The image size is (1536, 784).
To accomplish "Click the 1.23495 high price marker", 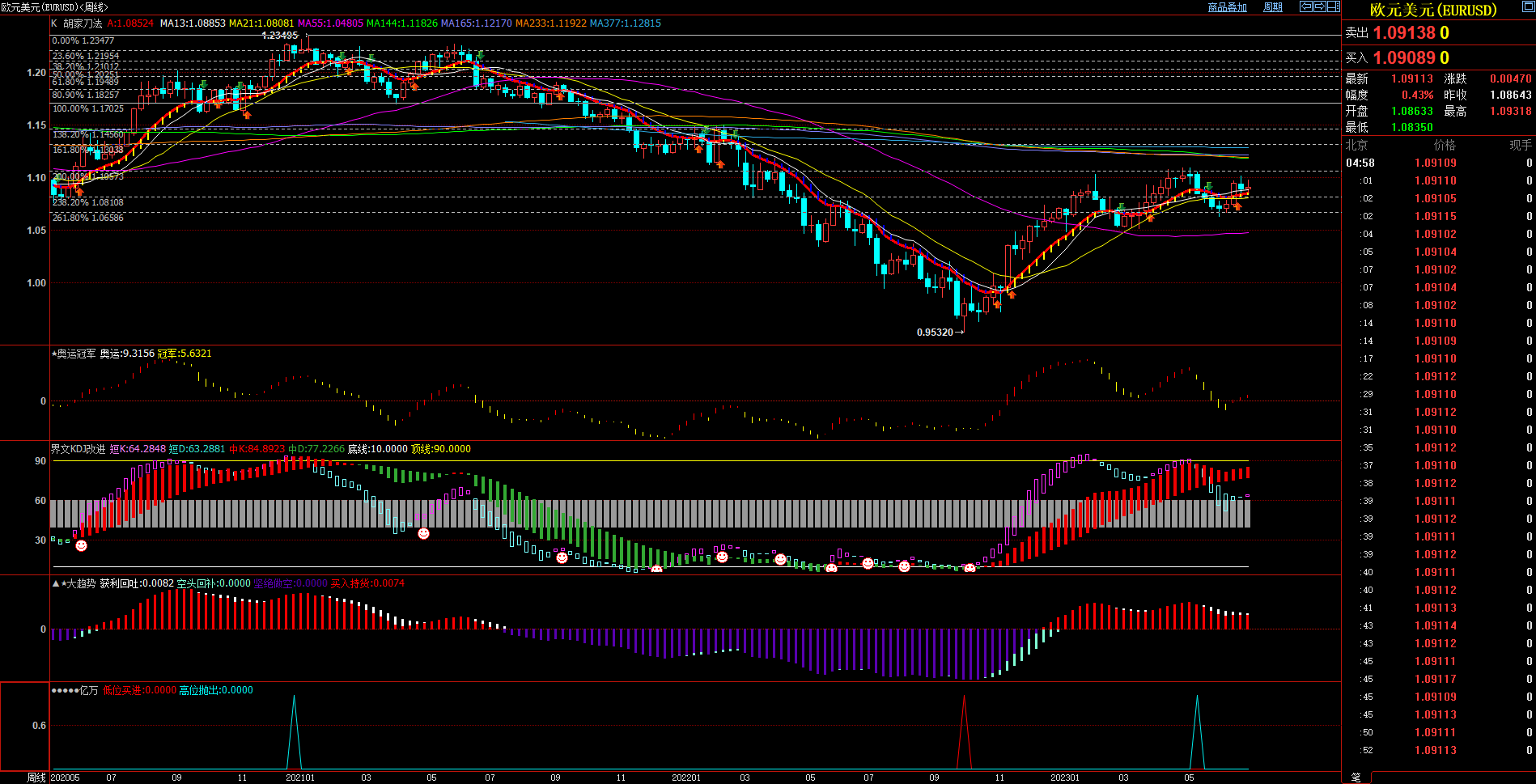I will pyautogui.click(x=280, y=36).
